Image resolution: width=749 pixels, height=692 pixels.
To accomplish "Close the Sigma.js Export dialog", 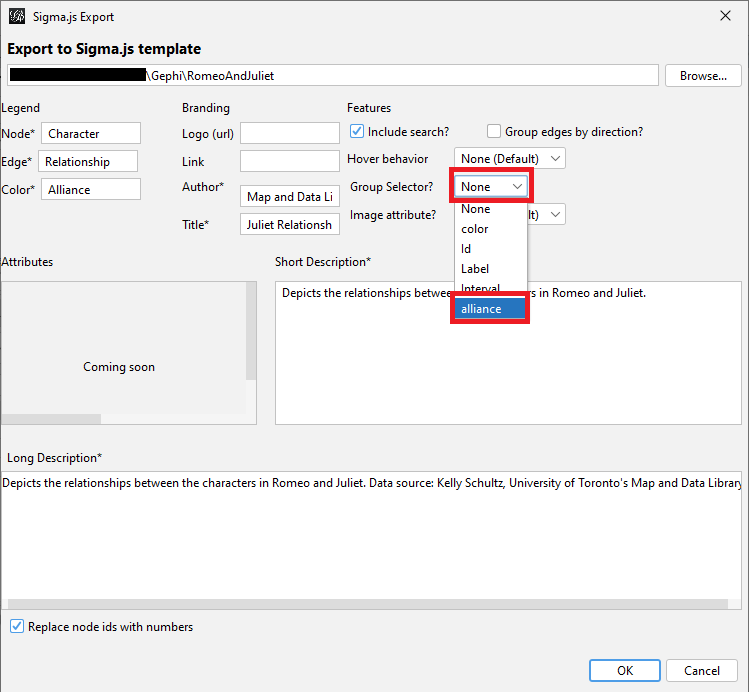I will point(725,16).
